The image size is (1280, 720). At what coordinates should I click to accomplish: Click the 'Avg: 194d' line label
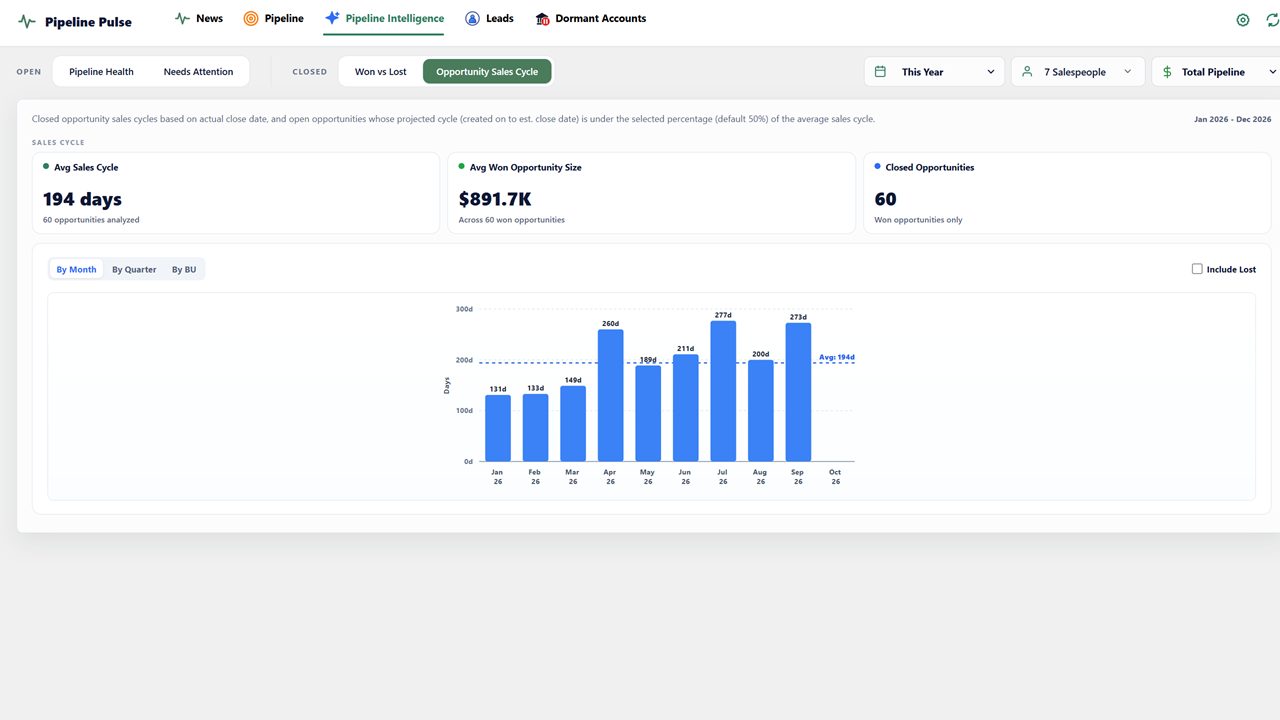pos(837,357)
